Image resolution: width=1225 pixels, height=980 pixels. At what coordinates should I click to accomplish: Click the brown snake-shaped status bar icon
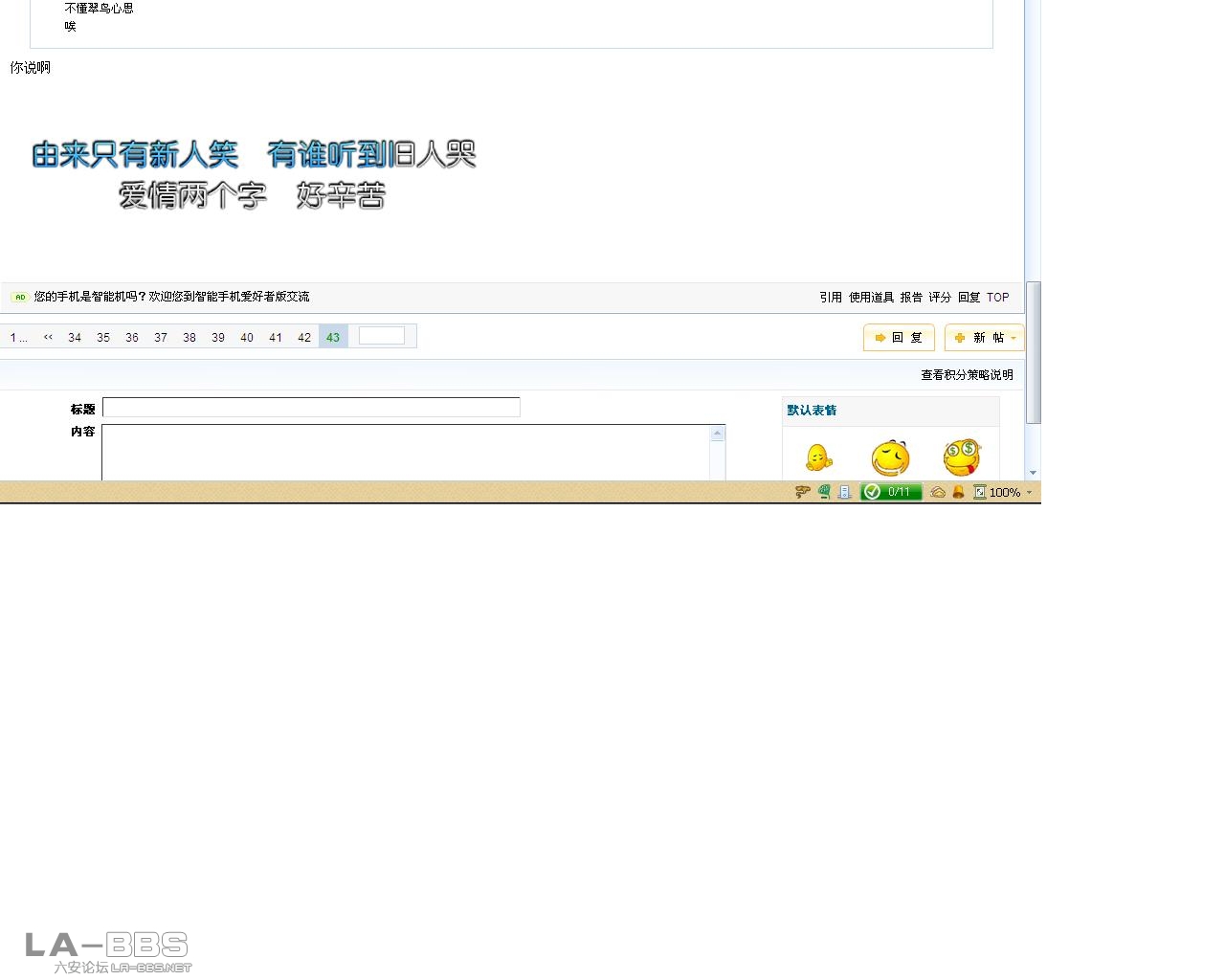tap(802, 492)
